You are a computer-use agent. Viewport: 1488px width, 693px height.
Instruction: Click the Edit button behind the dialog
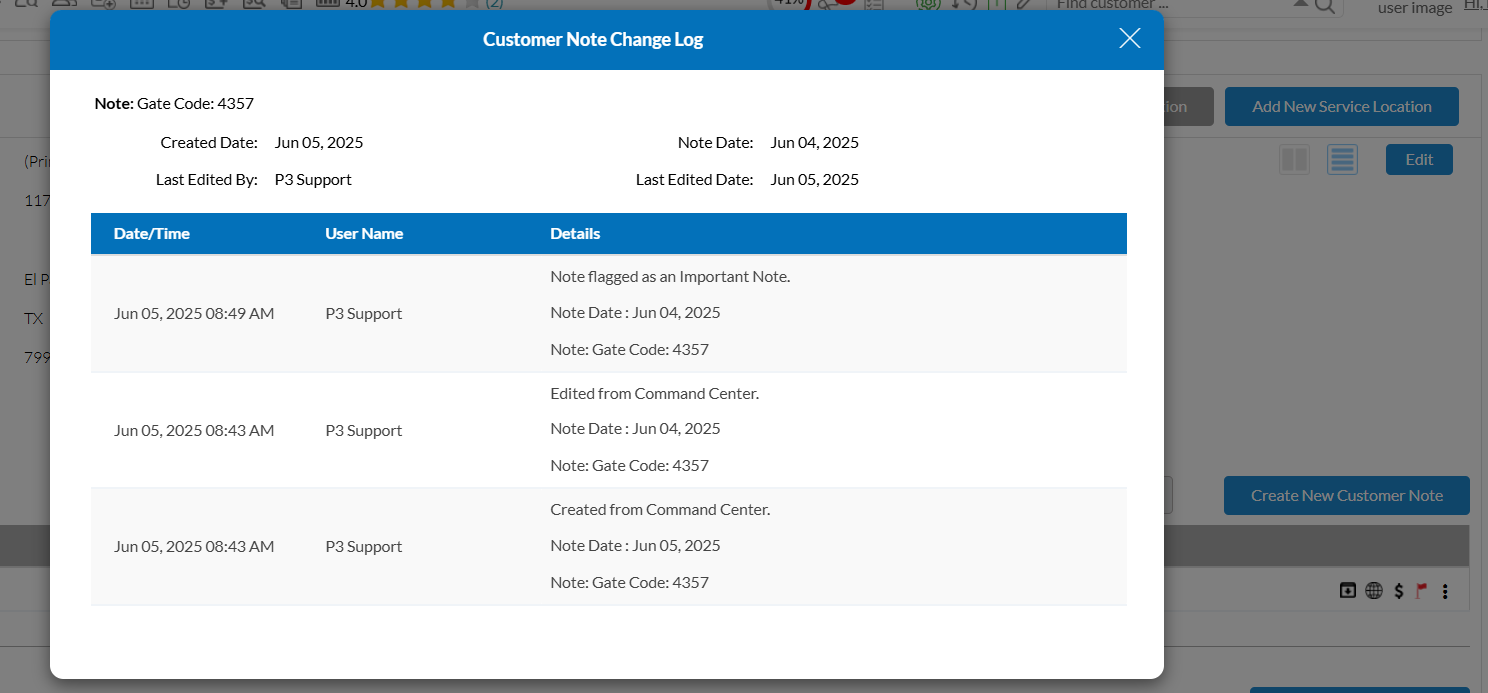click(1419, 159)
